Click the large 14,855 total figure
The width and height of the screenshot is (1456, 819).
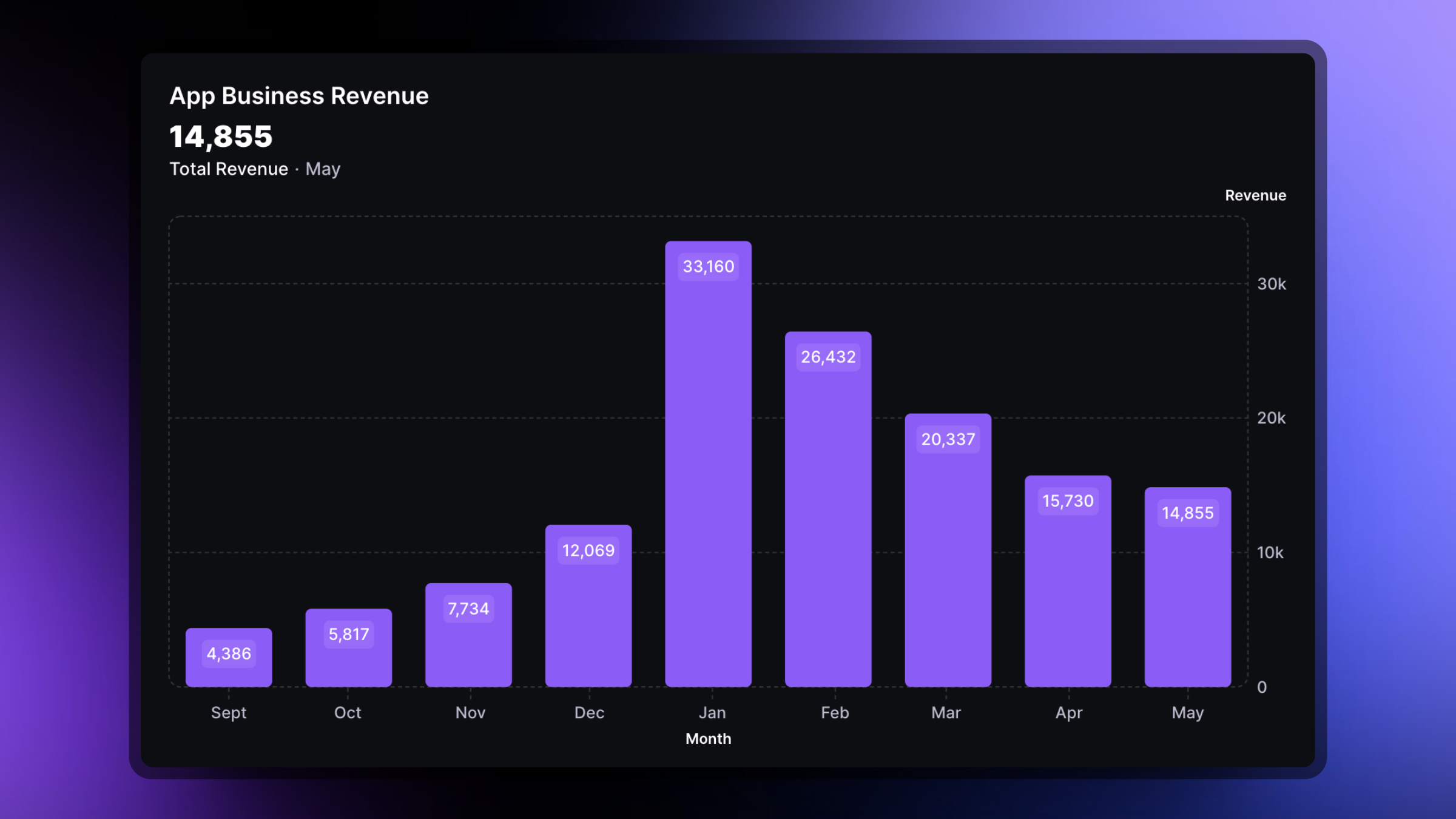click(x=221, y=136)
